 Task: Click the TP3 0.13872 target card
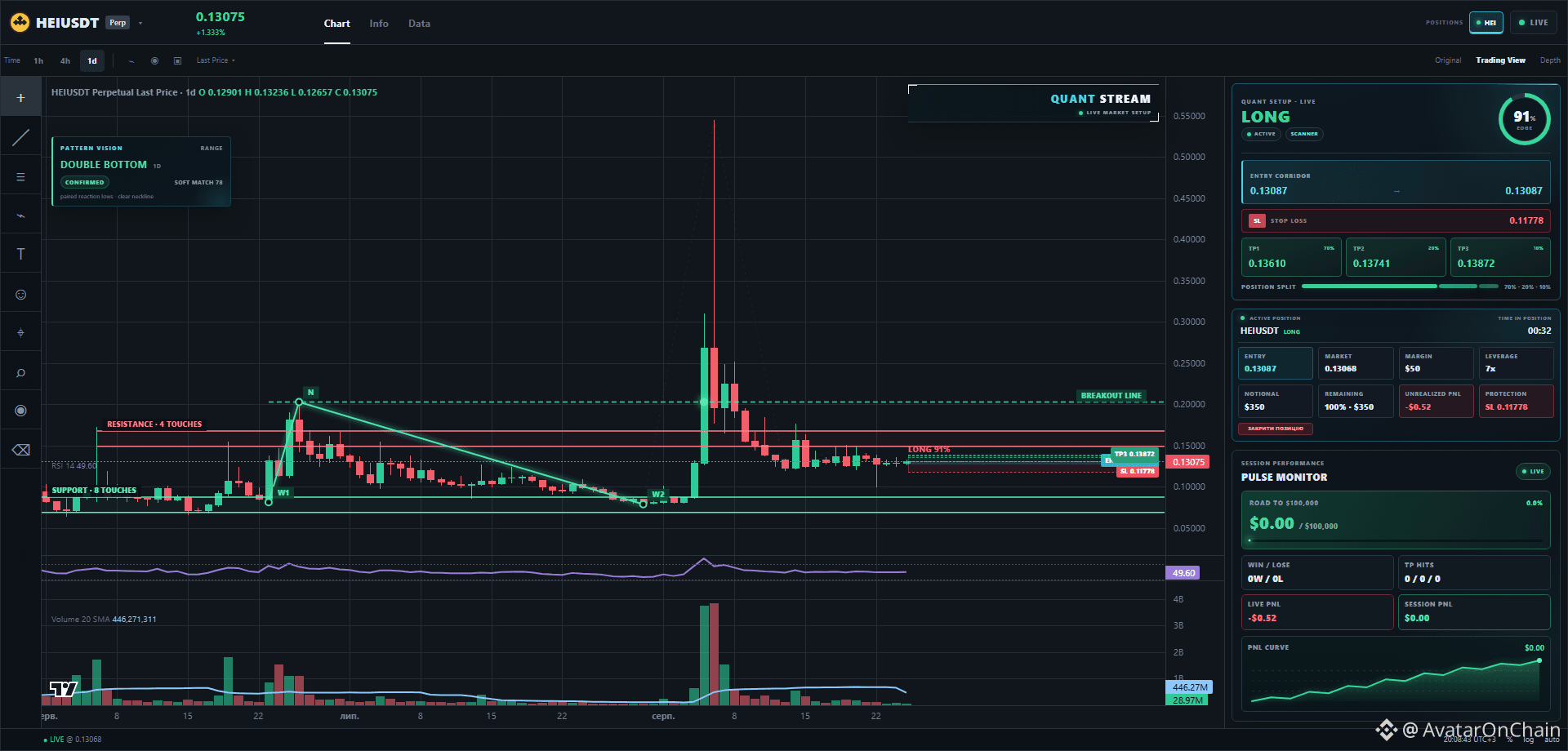click(1500, 257)
